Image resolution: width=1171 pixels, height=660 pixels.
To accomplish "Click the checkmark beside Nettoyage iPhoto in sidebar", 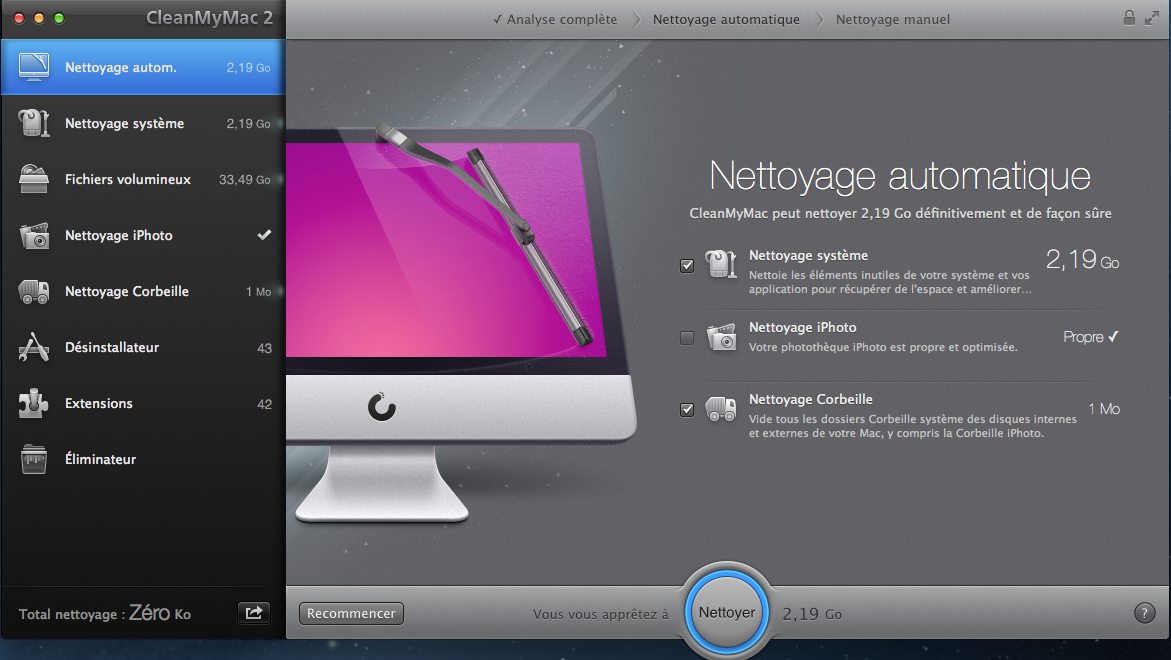I will point(264,235).
